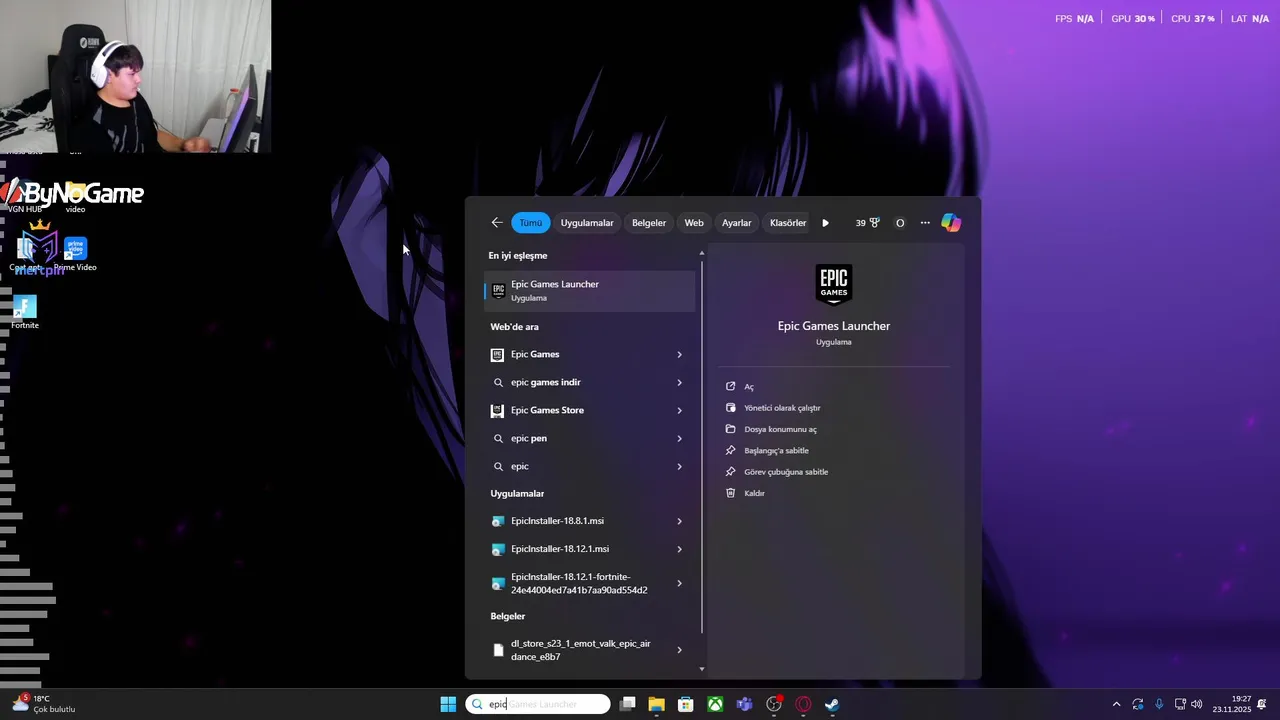Open the taskbar icon with red notification badge
Screen dimensions: 1280x720
774,704
